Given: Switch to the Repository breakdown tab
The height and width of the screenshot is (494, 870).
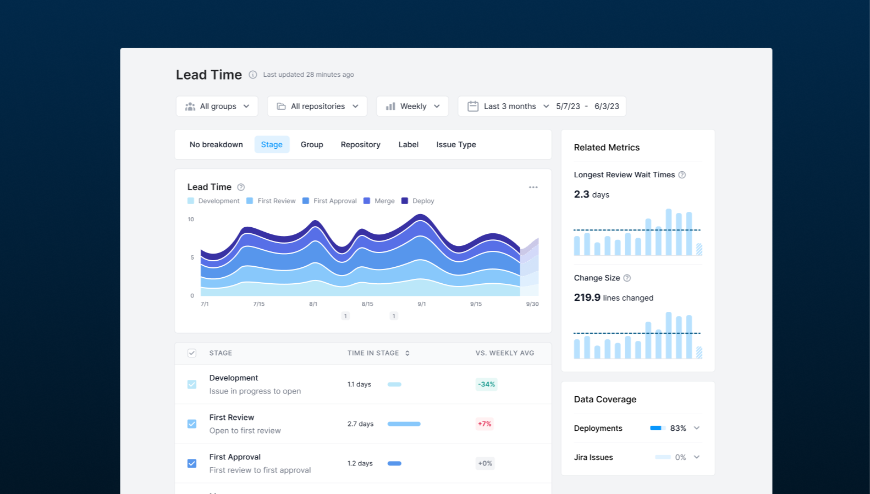Looking at the screenshot, I should point(360,145).
